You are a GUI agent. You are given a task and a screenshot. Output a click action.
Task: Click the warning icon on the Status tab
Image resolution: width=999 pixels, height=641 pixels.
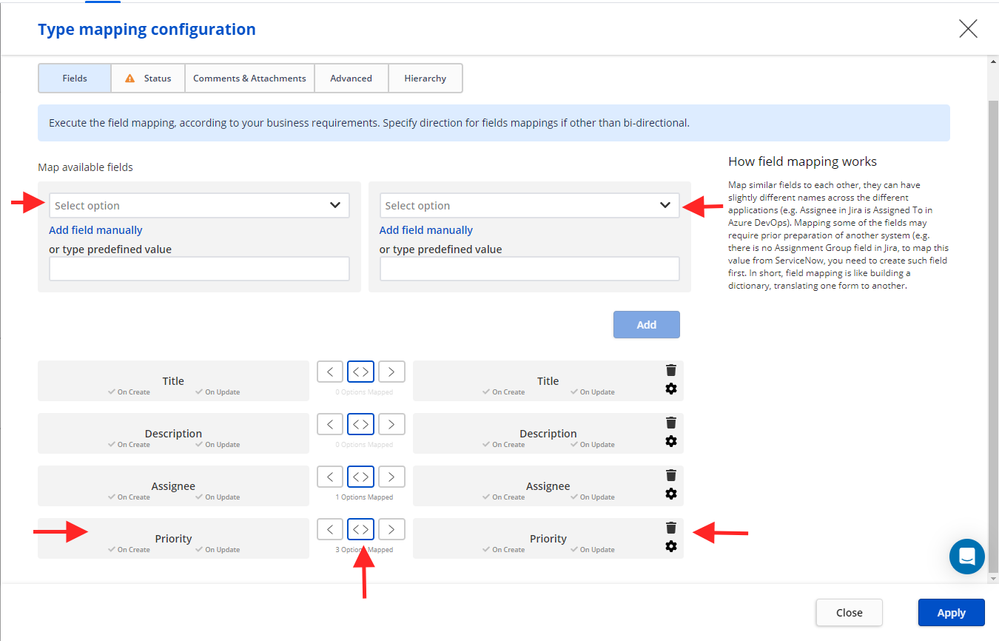pyautogui.click(x=128, y=77)
